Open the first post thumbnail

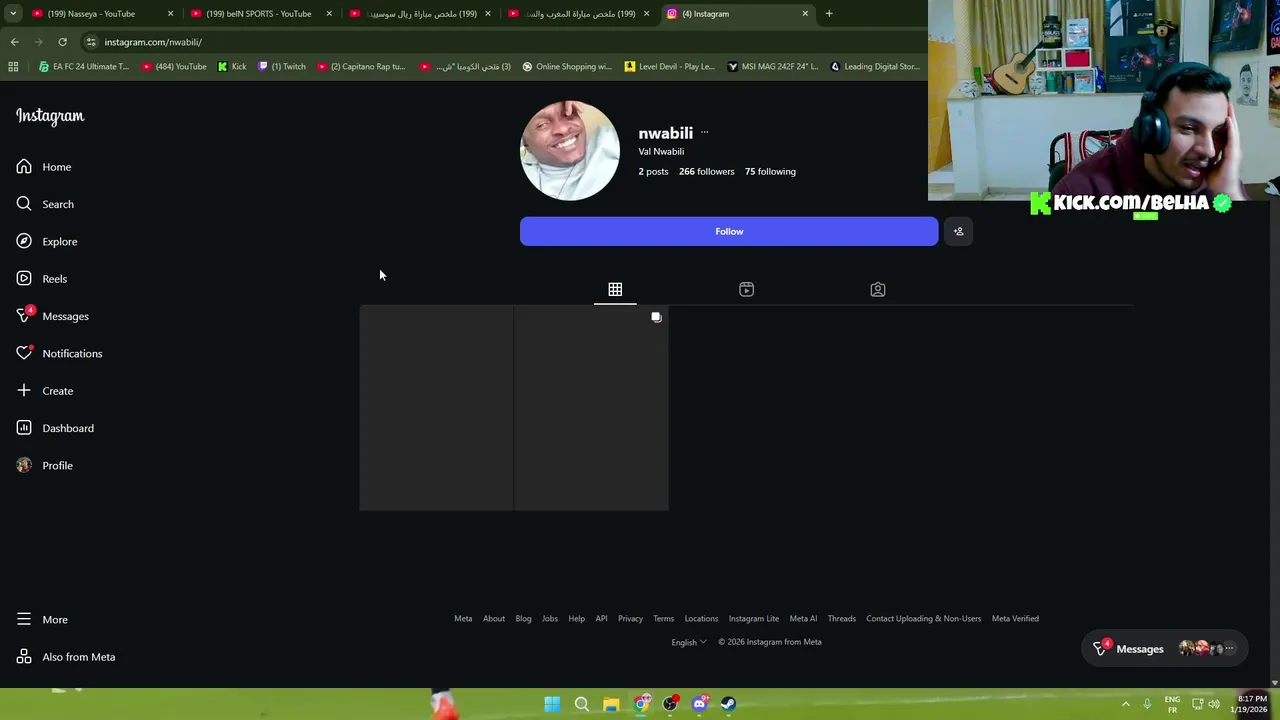436,408
